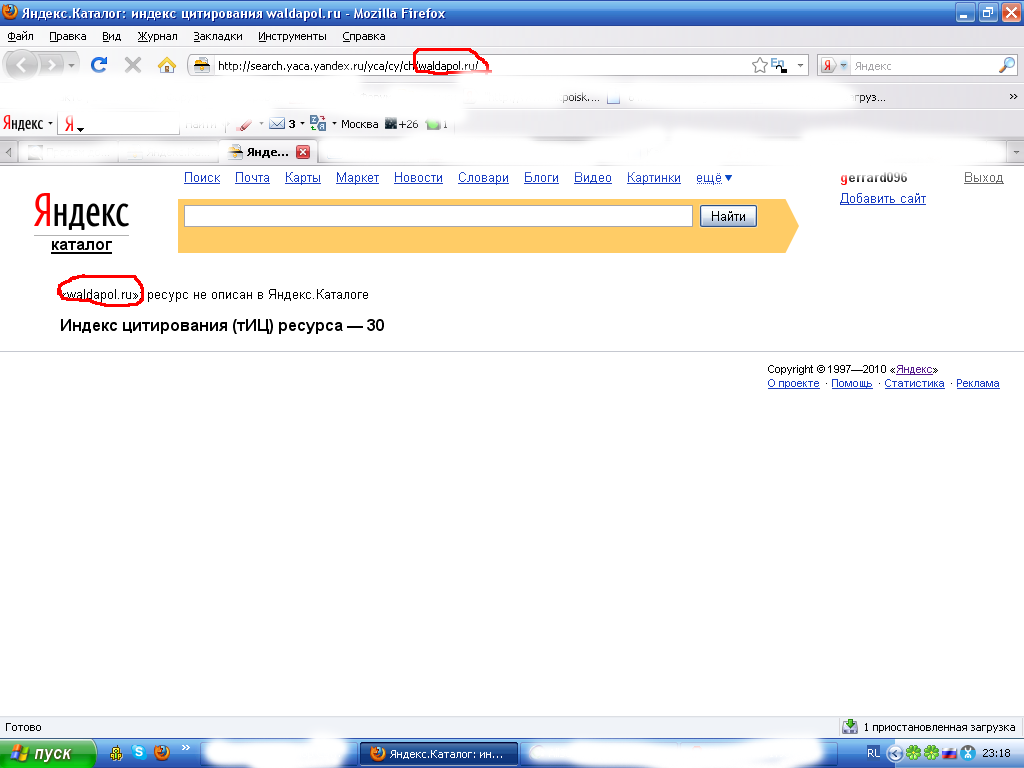List all tabs with the dropdown arrow
This screenshot has width=1024, height=768.
pos(1016,152)
